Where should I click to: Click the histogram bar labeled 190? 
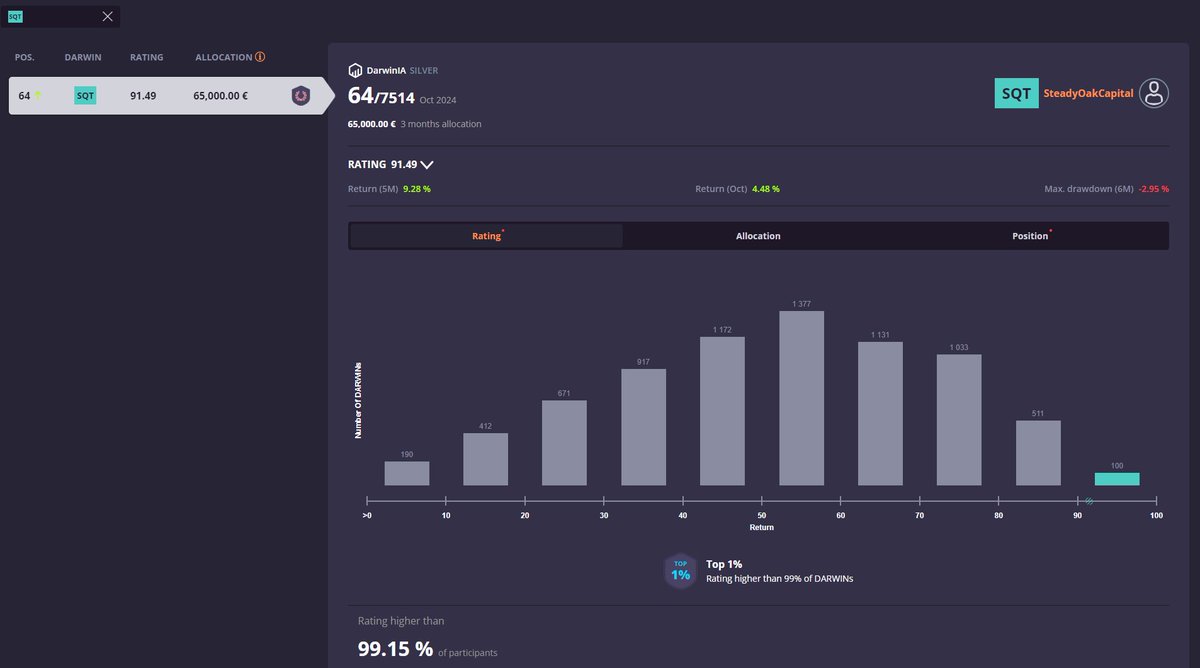(x=407, y=473)
